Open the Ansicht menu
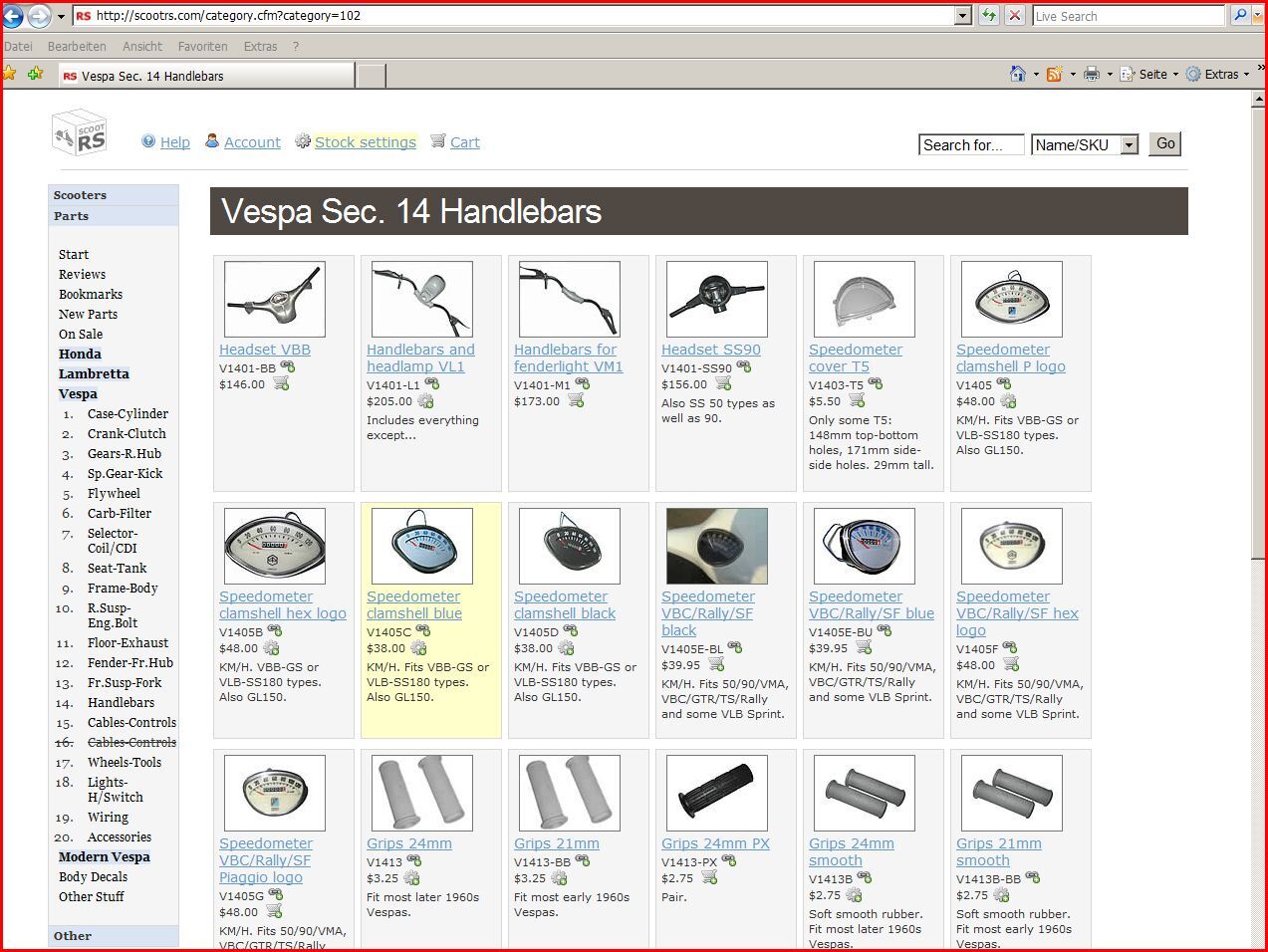The height and width of the screenshot is (952, 1268). pyautogui.click(x=141, y=46)
